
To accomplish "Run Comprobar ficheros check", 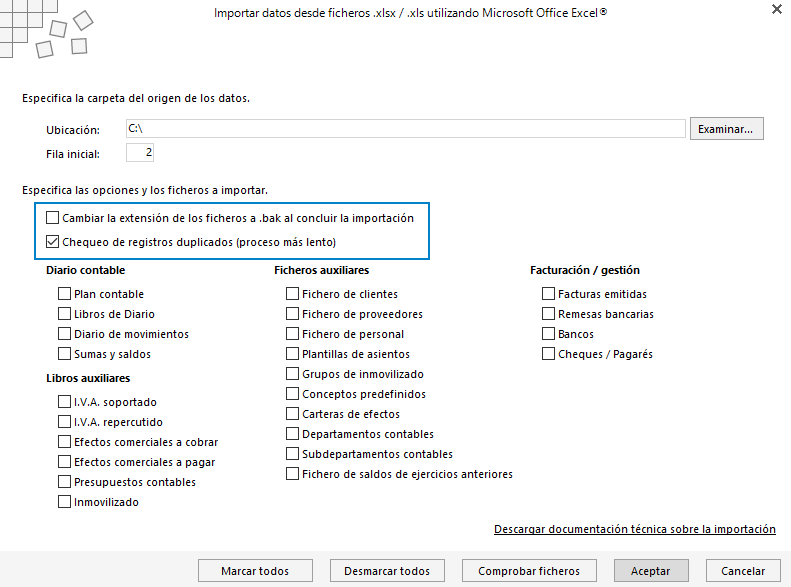I will click(529, 571).
